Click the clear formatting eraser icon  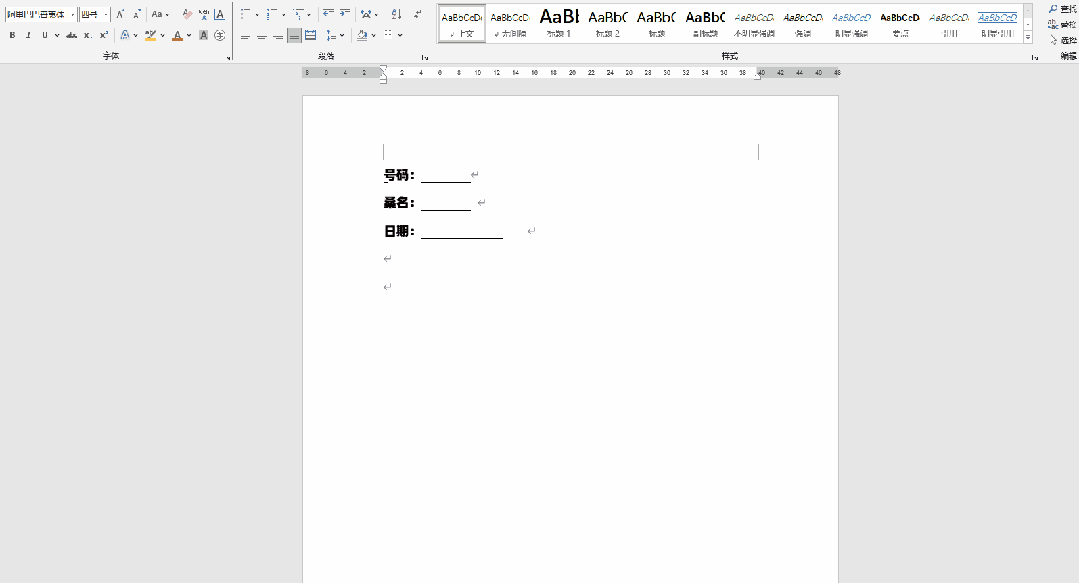click(x=186, y=15)
